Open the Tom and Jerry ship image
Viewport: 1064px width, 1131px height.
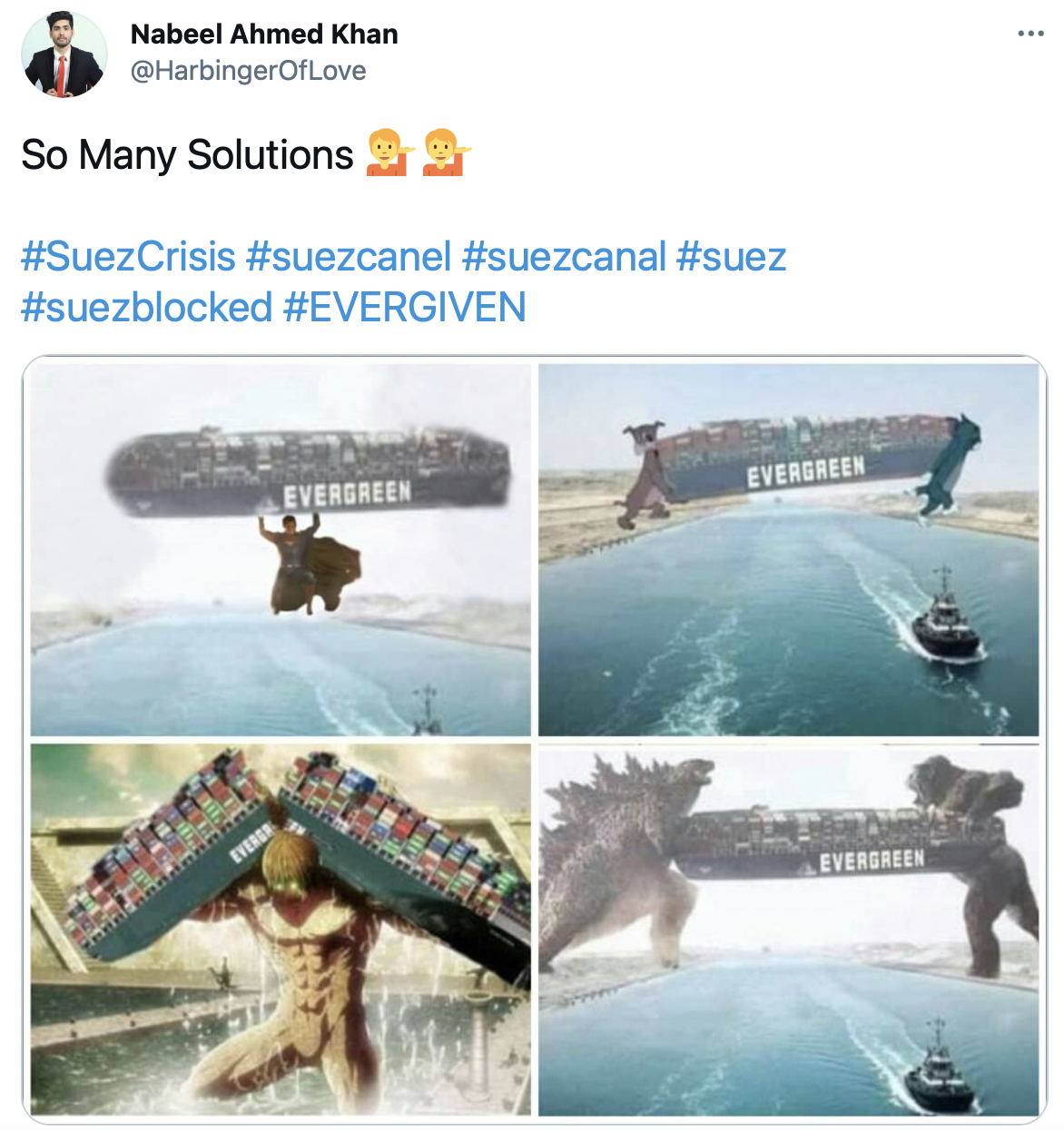pos(789,549)
